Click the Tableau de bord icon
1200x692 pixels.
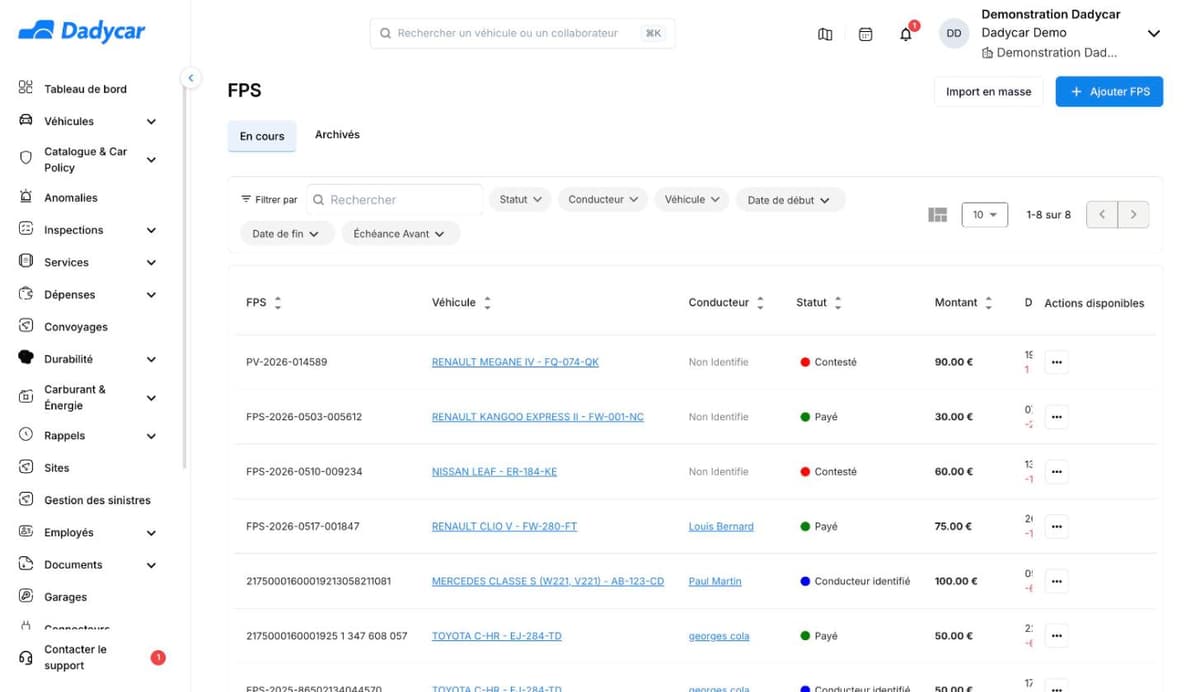(26, 88)
